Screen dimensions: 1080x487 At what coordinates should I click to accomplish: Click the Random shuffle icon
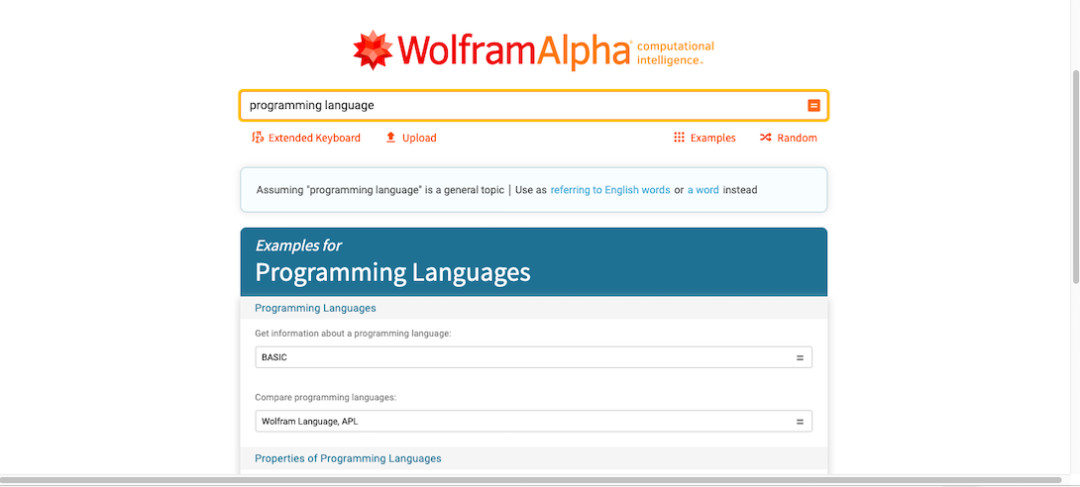coord(765,138)
